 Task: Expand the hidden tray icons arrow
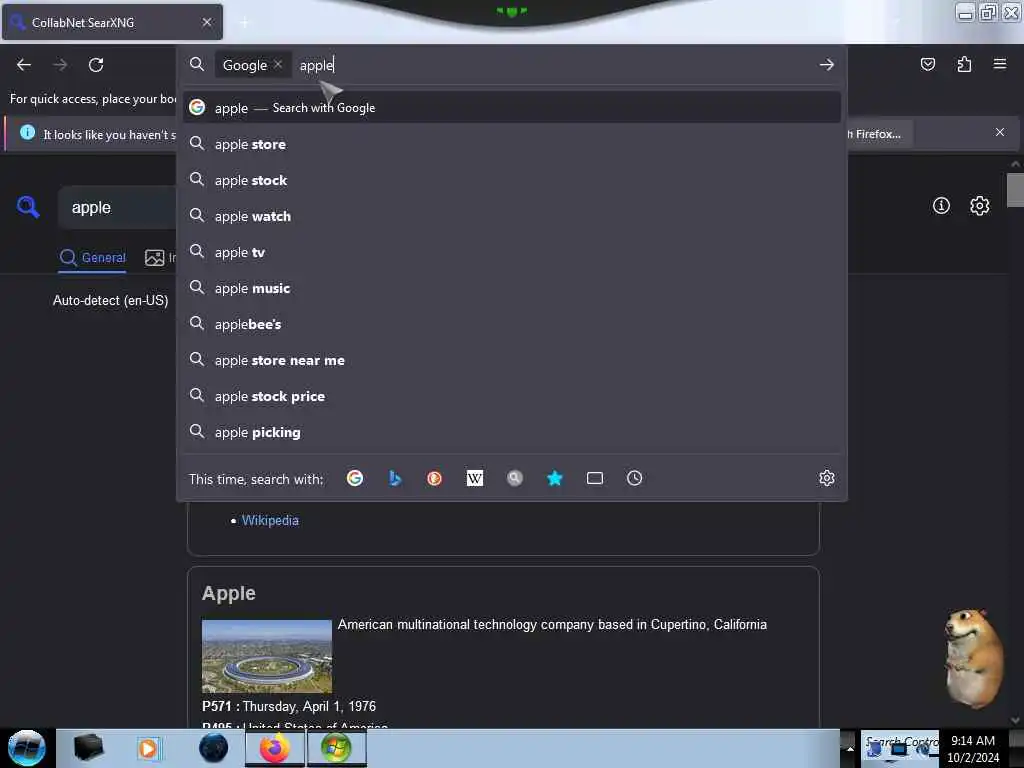pyautogui.click(x=850, y=748)
